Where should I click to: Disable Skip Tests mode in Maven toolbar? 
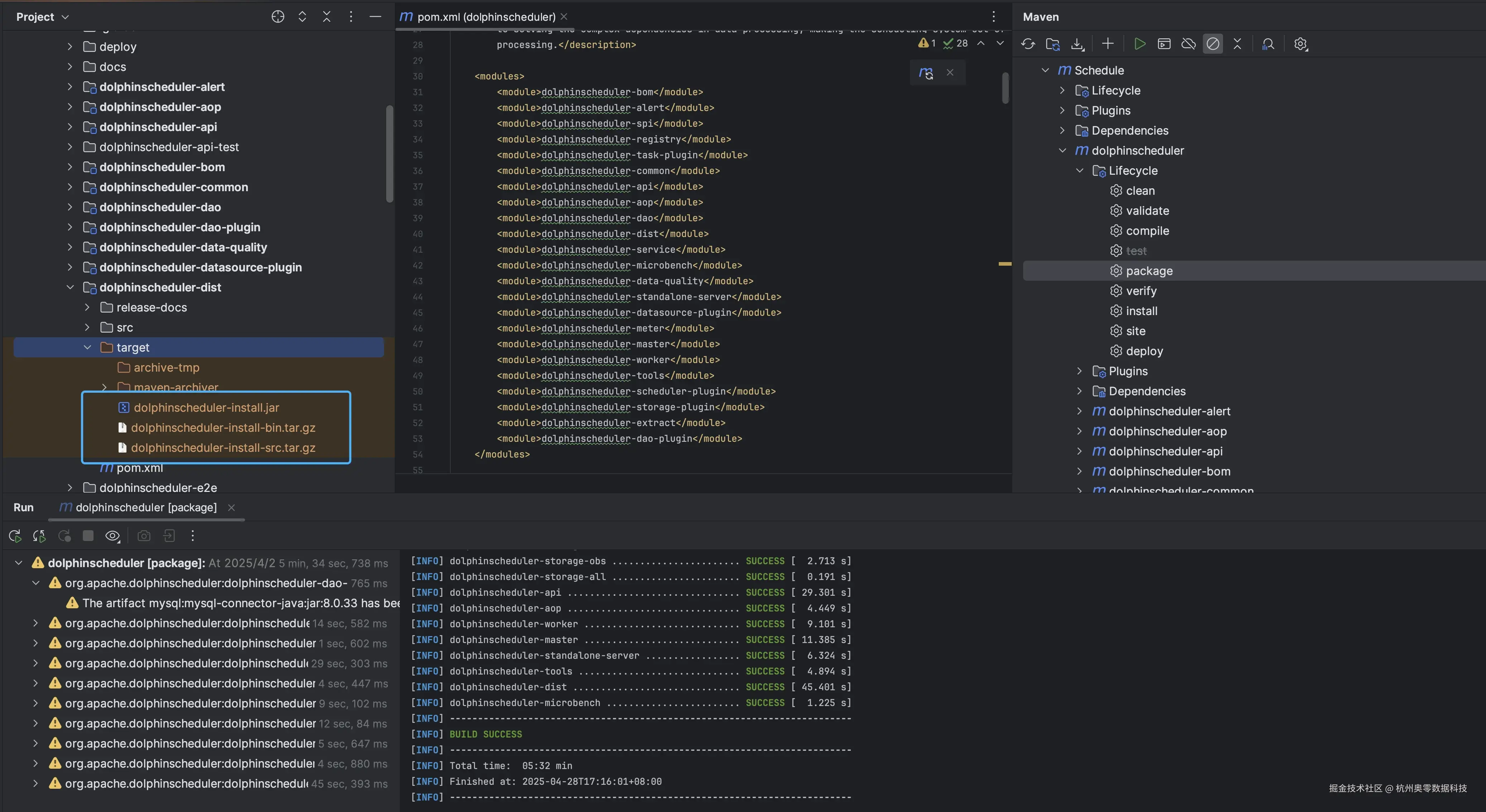point(1213,44)
